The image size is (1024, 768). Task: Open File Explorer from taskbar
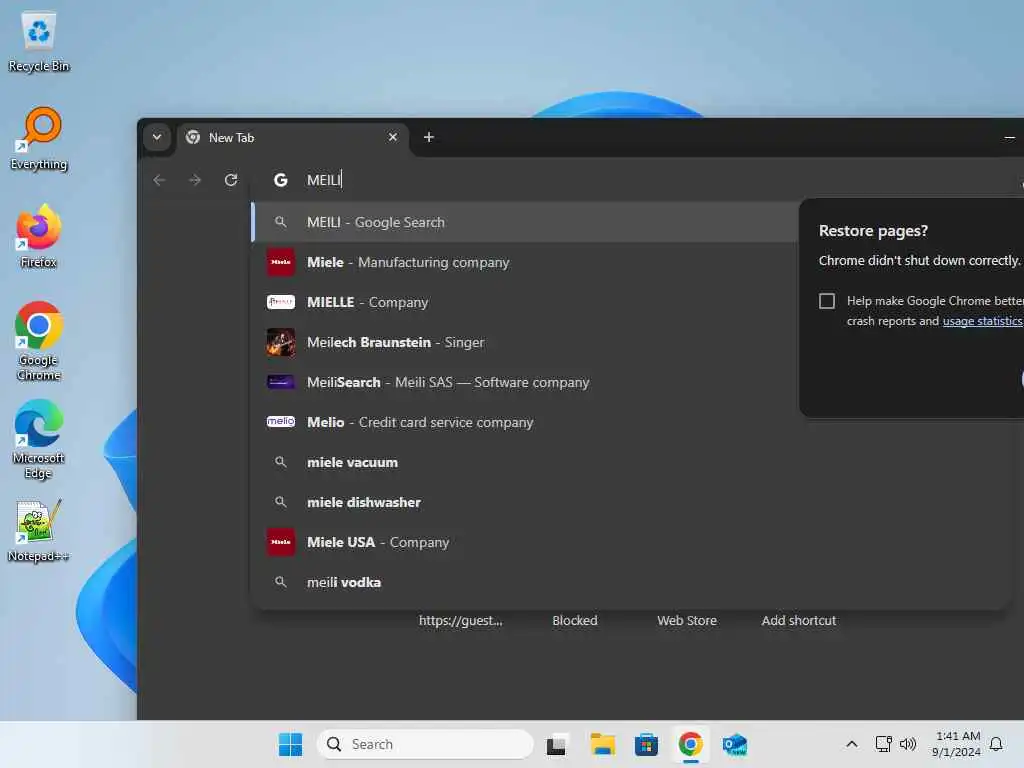point(602,744)
